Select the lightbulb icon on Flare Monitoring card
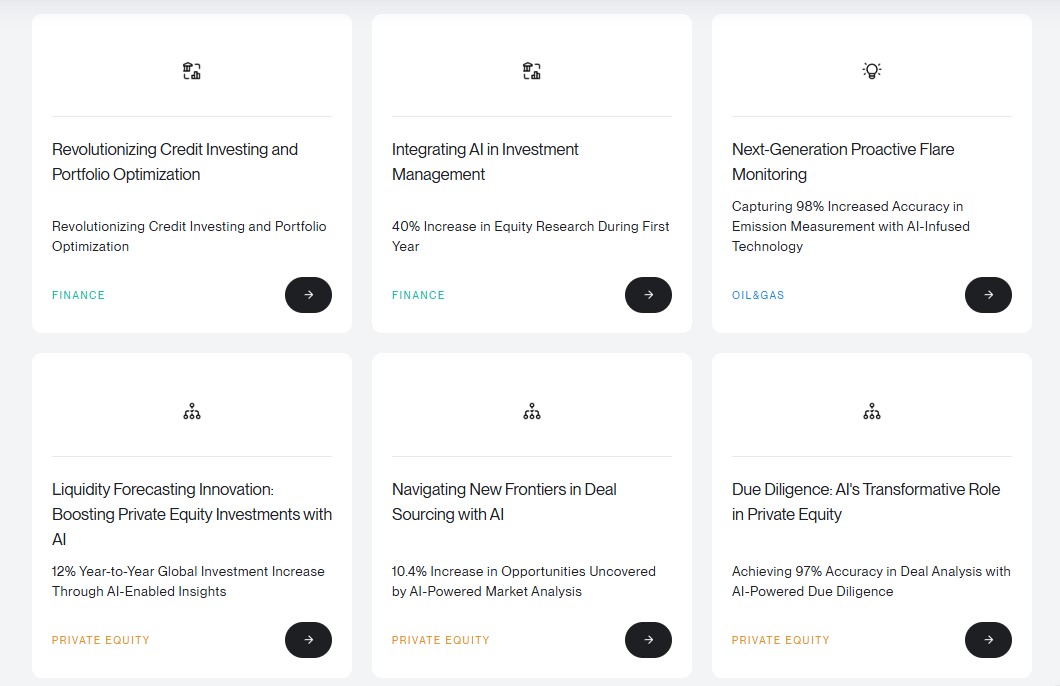This screenshot has width=1060, height=686. [x=871, y=70]
